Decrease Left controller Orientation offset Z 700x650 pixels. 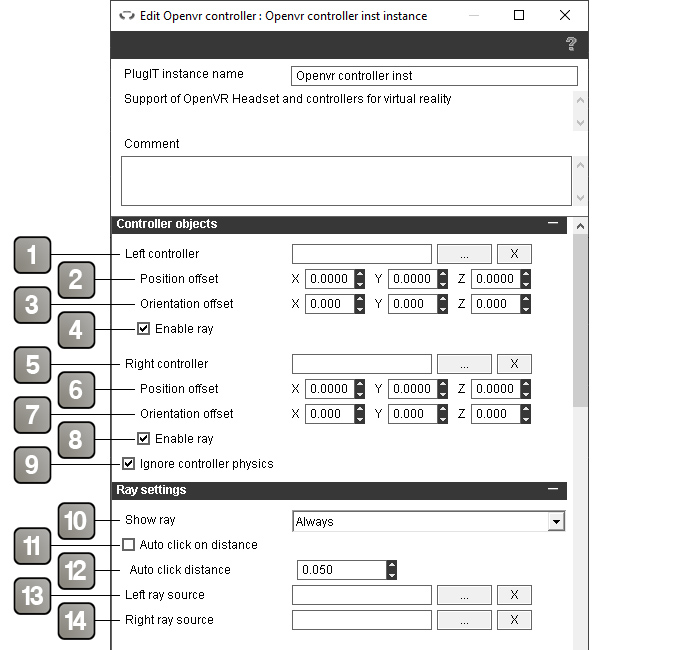[526, 309]
